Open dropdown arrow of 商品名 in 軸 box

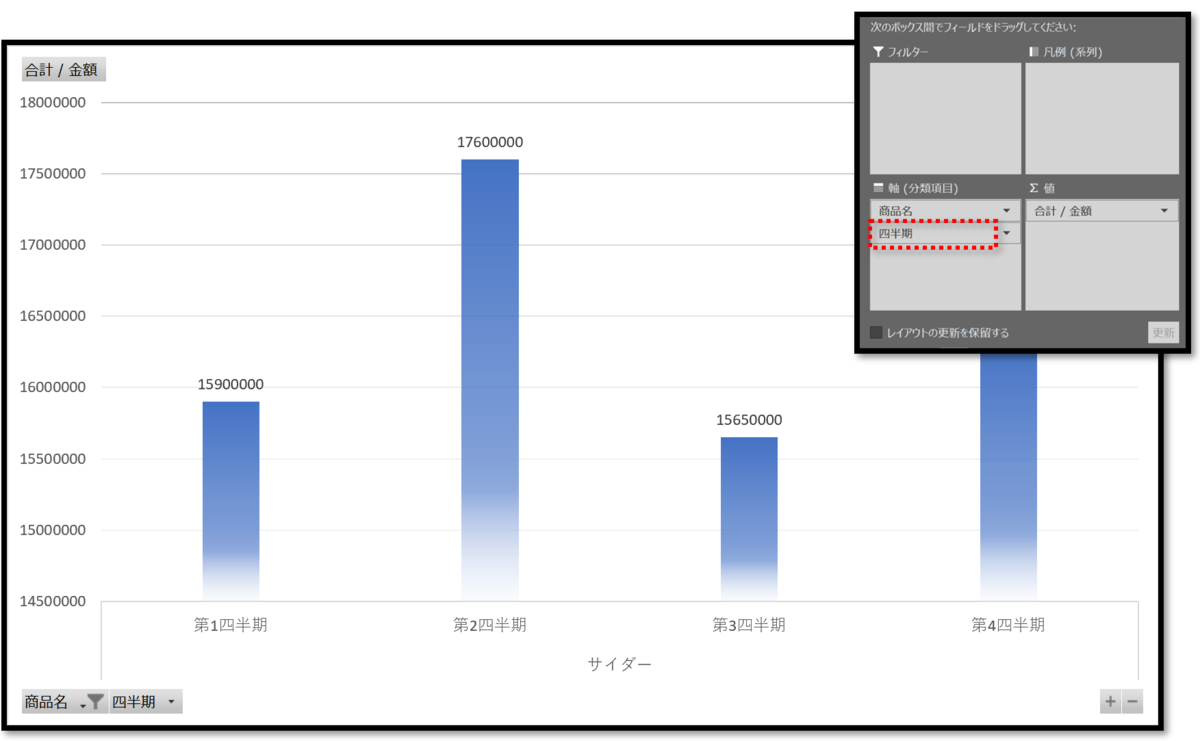pos(1006,211)
